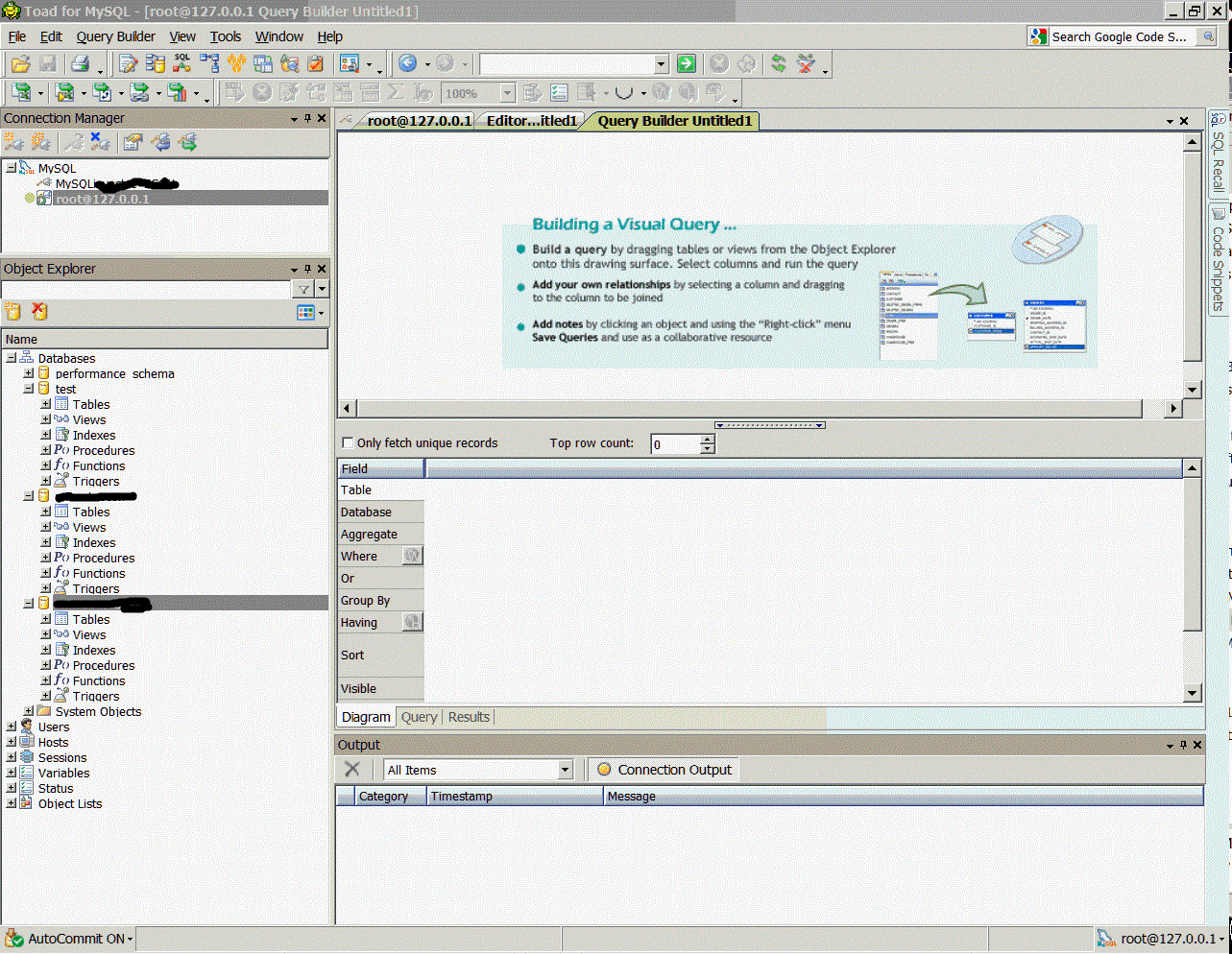Pin the Object Explorer panel

pyautogui.click(x=308, y=269)
